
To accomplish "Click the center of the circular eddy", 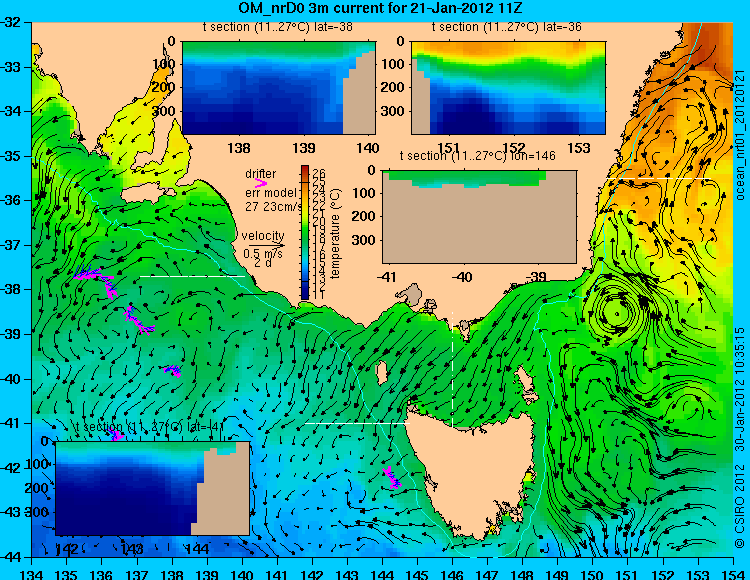I will [617, 314].
